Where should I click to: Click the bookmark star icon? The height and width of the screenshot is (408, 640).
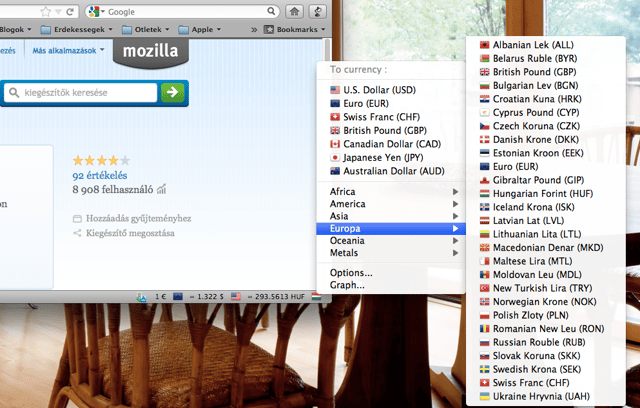click(x=46, y=11)
